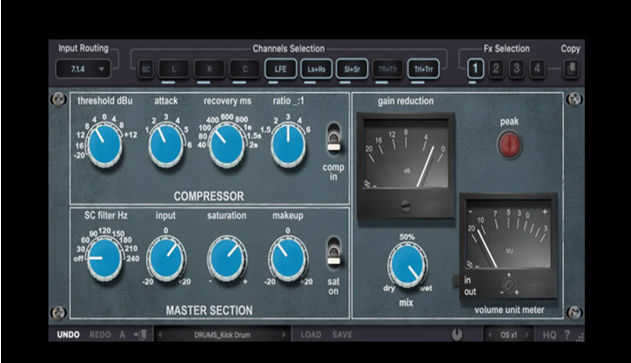Click the MASTER SECTION label
Screen dimensions: 631x363
pos(209,310)
